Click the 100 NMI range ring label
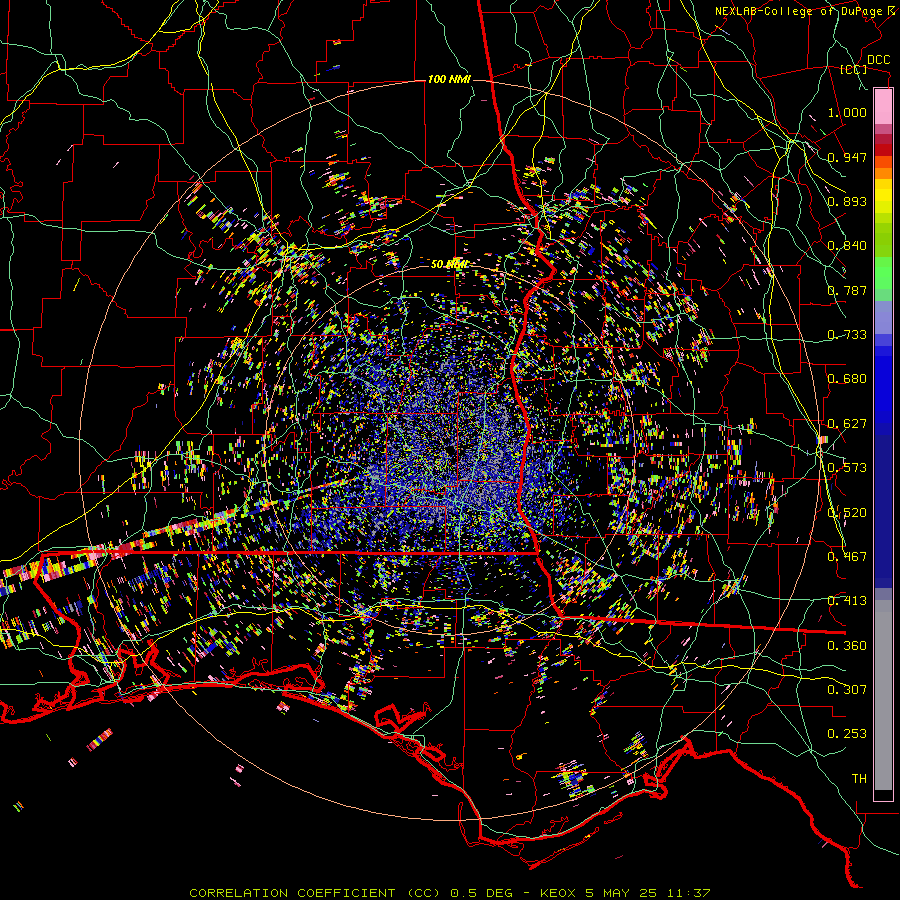Viewport: 900px width, 900px height. [x=449, y=79]
